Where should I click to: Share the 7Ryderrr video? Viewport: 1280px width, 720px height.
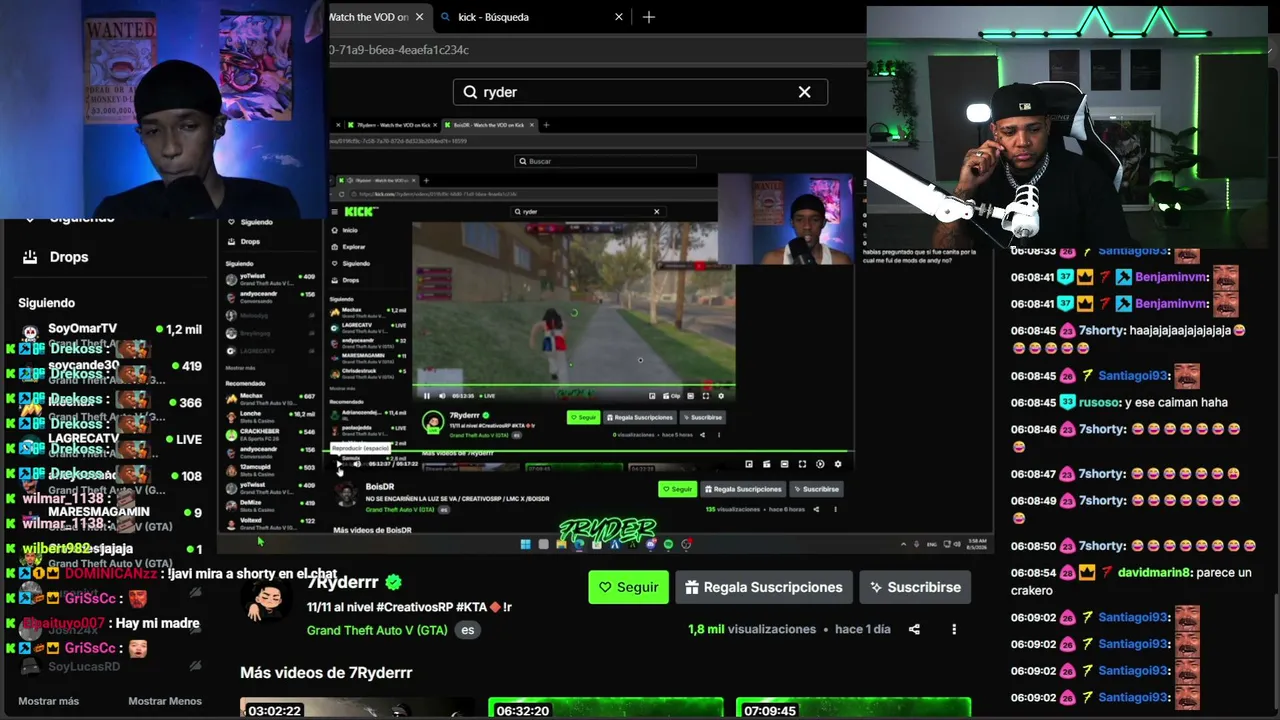914,629
